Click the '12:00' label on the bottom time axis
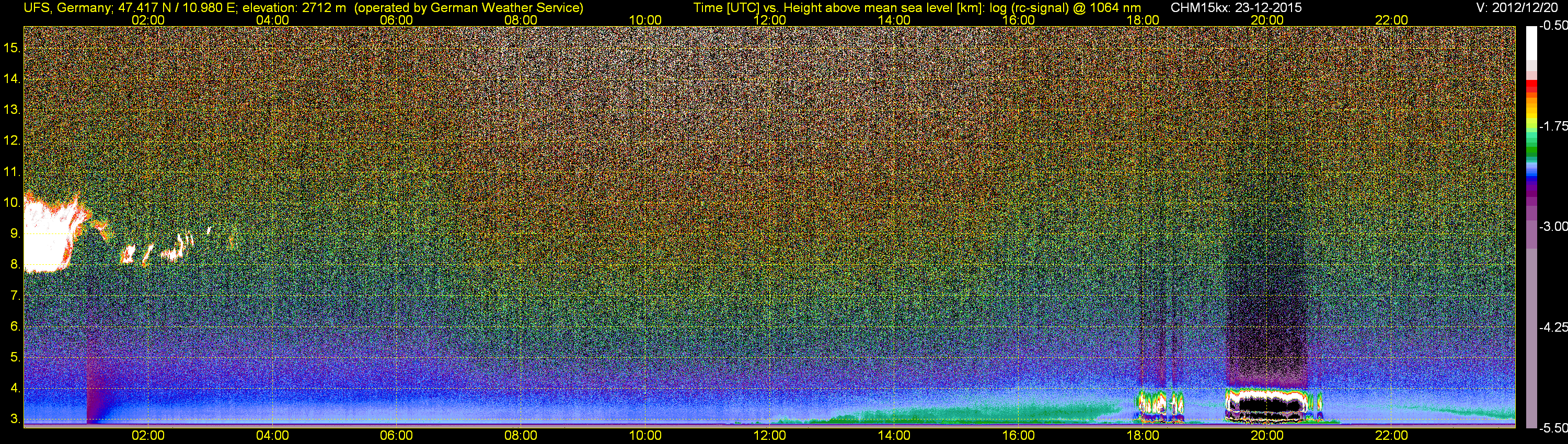This screenshot has height=444, width=1568. [x=769, y=436]
